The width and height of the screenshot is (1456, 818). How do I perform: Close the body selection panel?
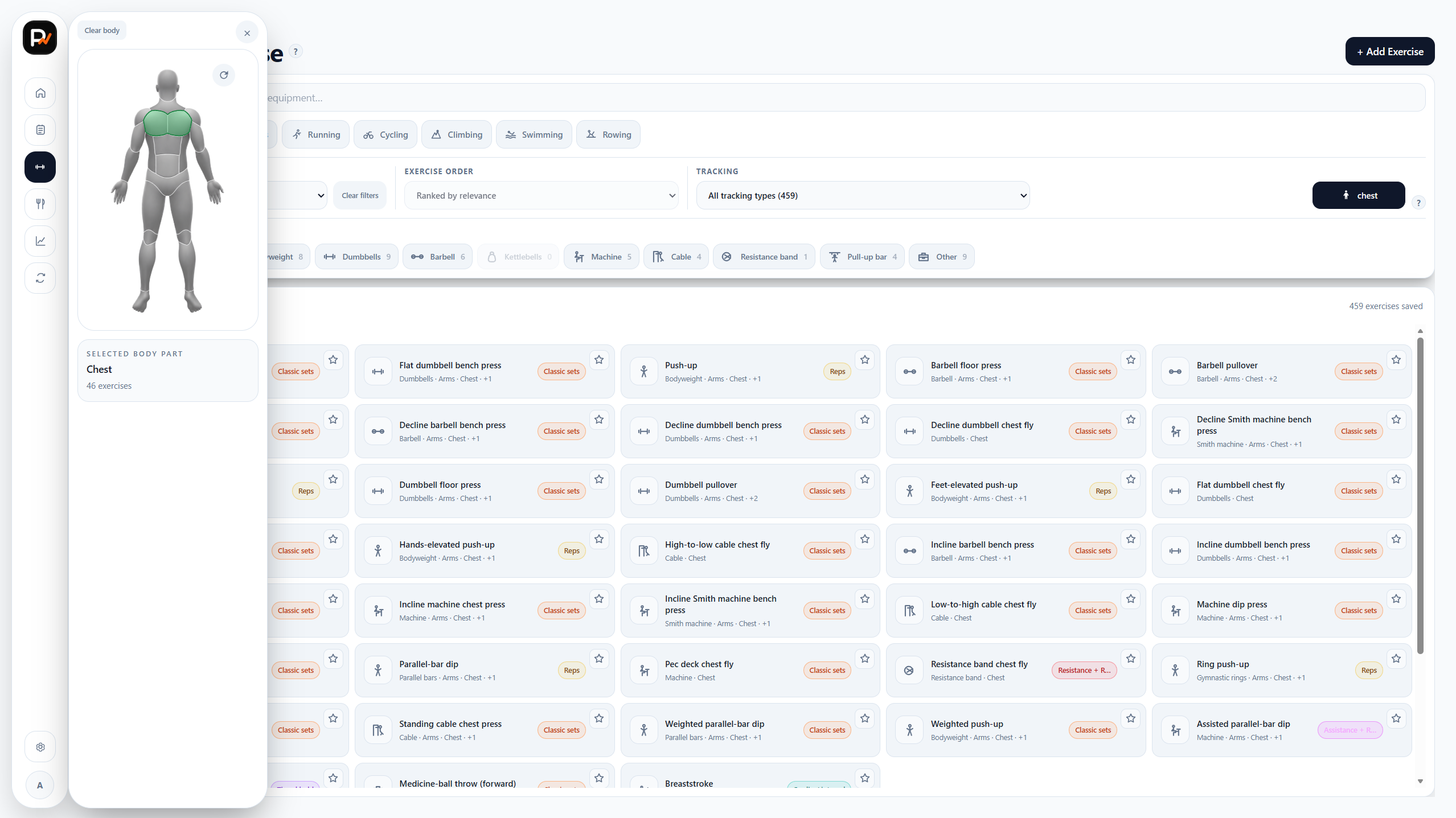click(247, 33)
